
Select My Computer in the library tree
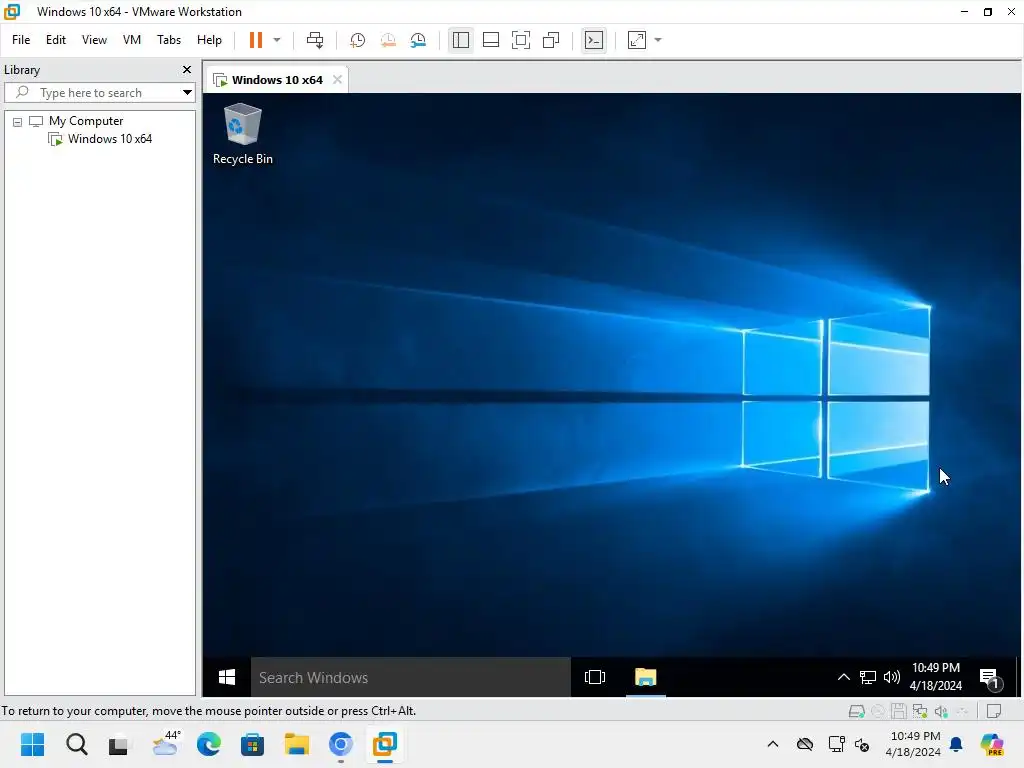tap(86, 121)
